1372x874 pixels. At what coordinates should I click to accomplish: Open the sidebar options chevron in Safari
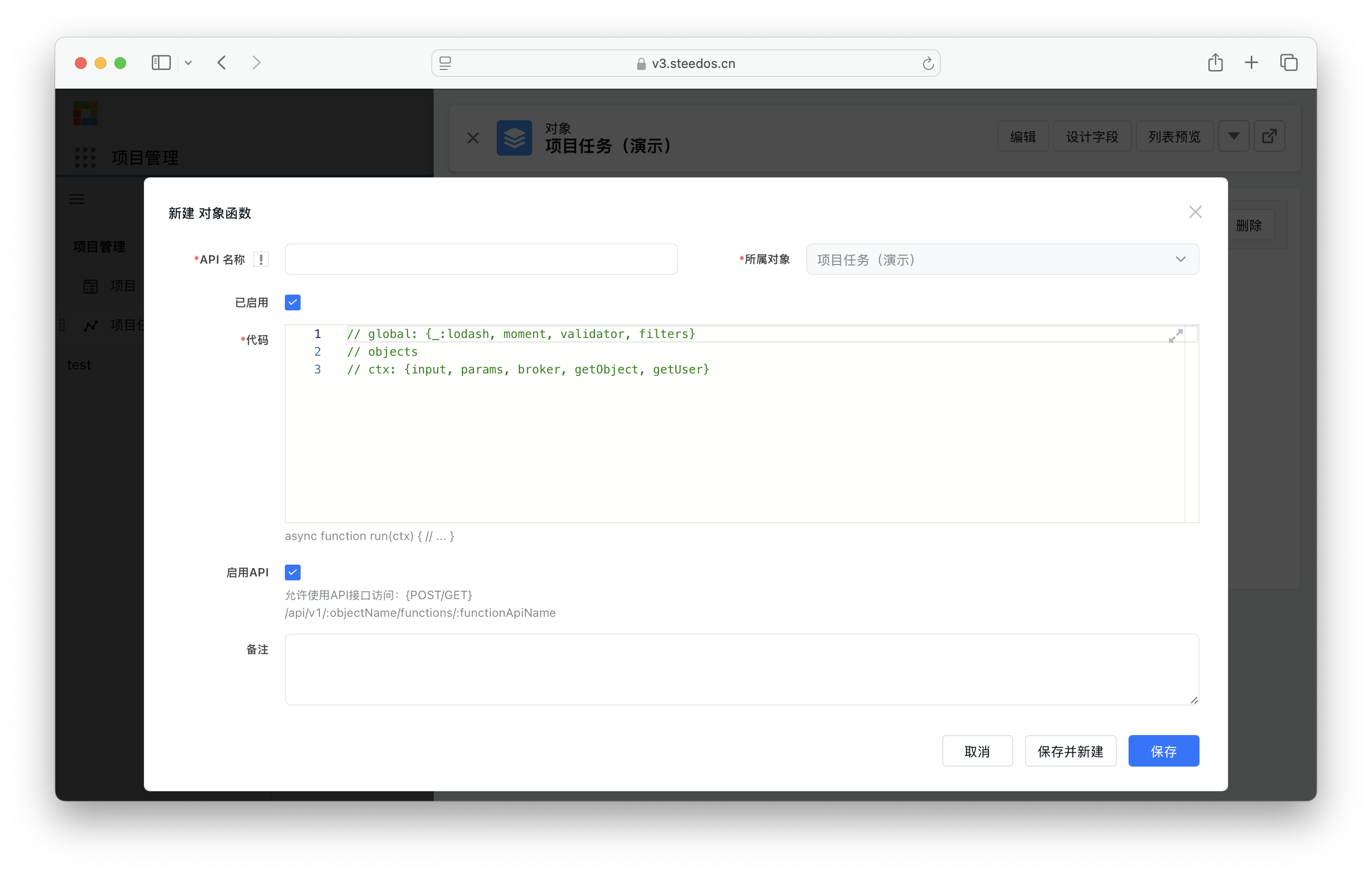pyautogui.click(x=188, y=63)
